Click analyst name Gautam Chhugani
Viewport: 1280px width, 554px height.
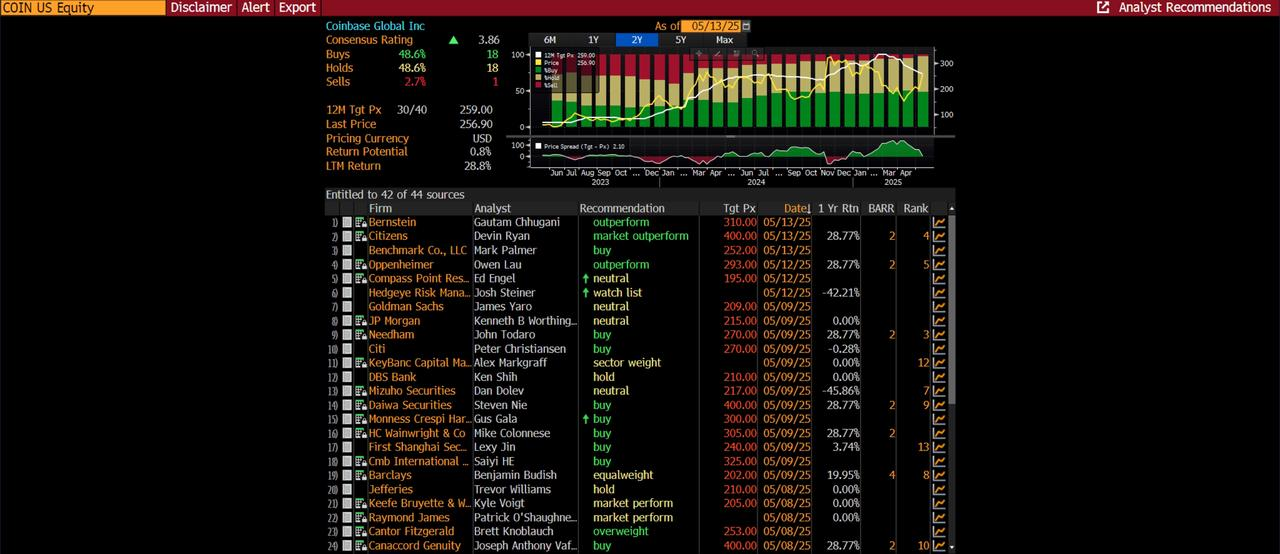516,222
